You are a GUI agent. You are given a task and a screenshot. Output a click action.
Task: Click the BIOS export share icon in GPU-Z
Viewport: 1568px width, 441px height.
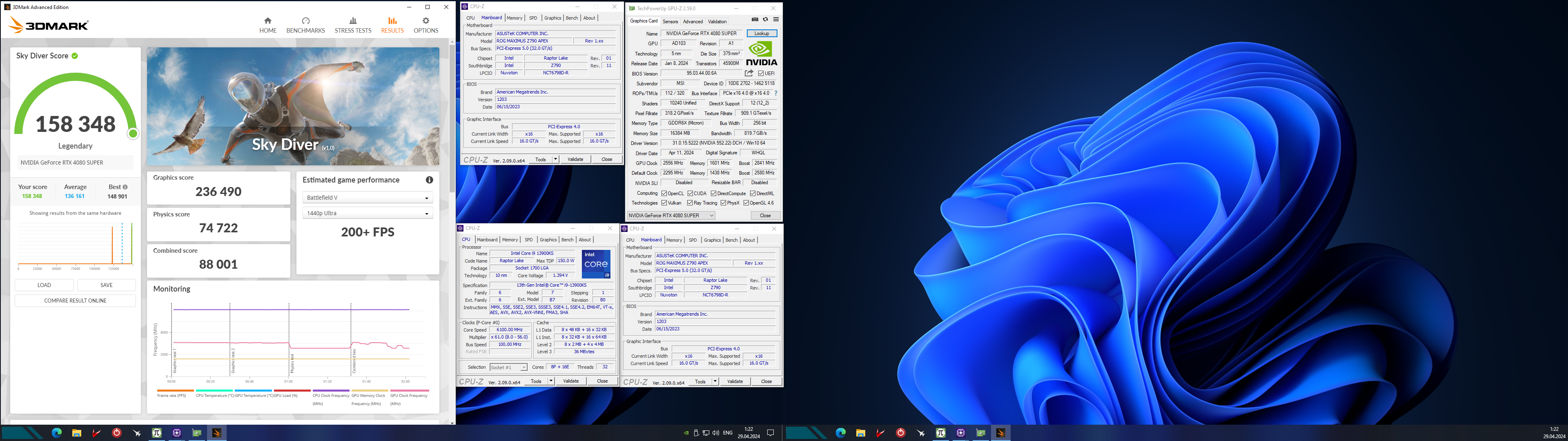point(749,73)
